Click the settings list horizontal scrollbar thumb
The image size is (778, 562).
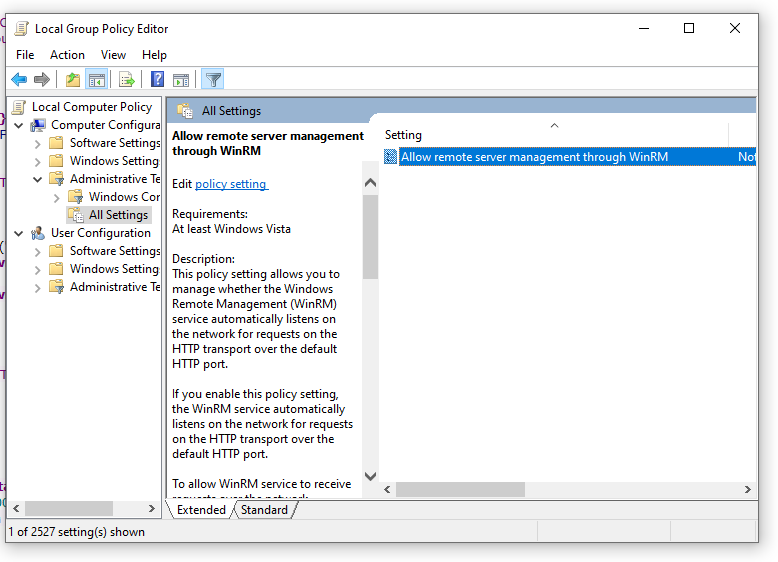(x=460, y=490)
